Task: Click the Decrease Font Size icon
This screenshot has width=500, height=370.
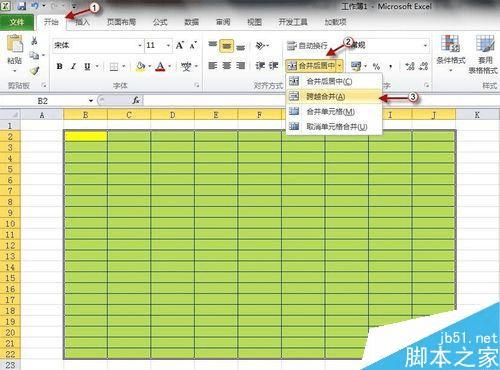Action: point(193,45)
